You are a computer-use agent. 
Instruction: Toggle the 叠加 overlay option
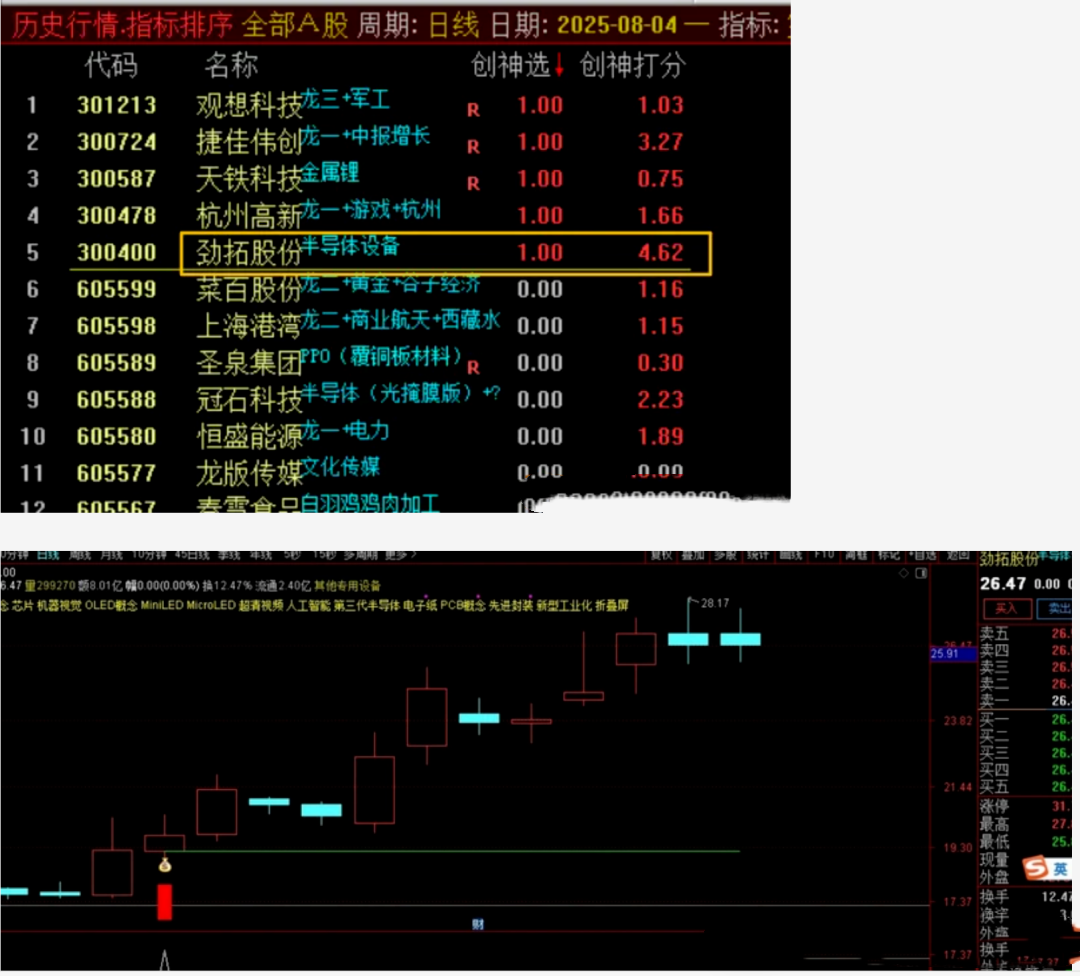pos(693,554)
